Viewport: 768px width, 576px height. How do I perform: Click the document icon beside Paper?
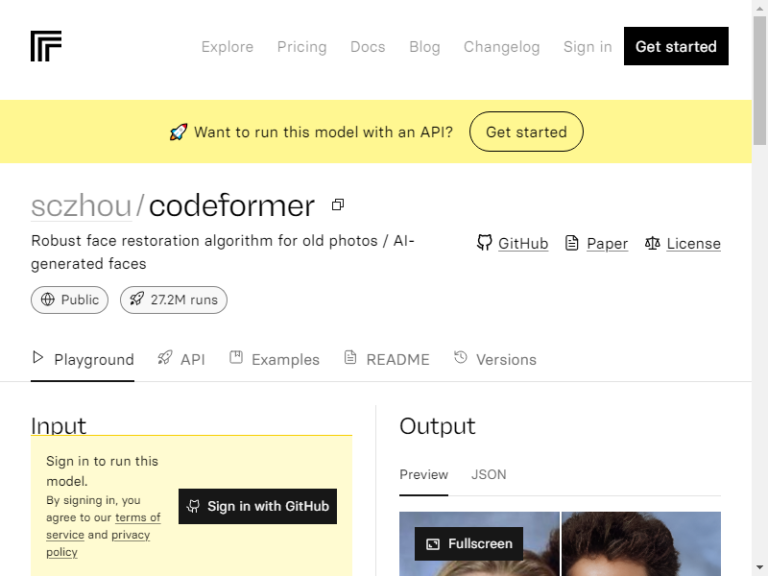click(572, 243)
